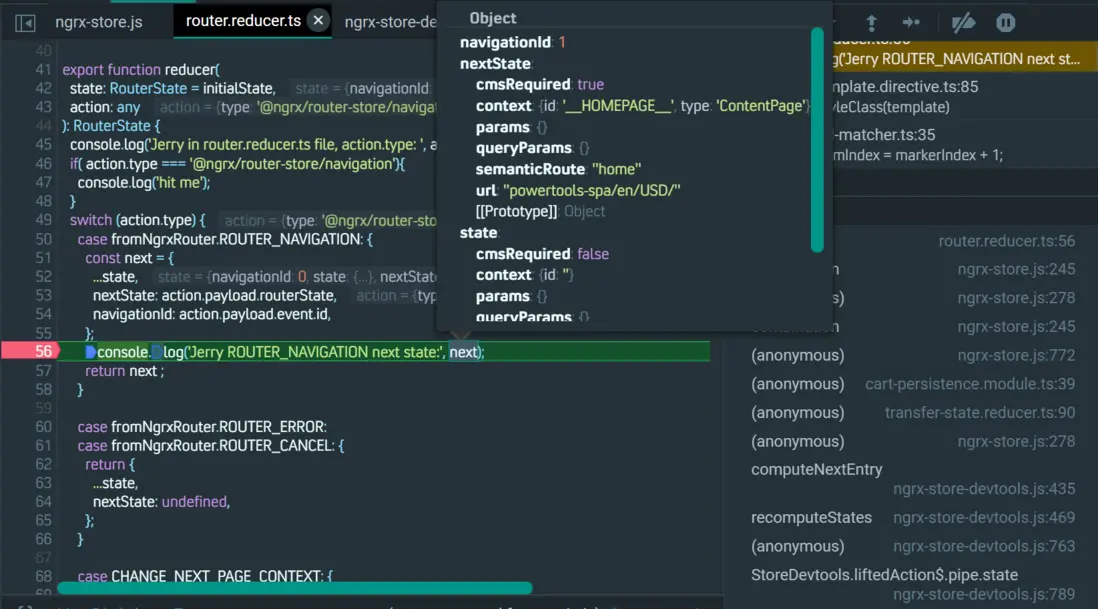This screenshot has width=1098, height=609.
Task: Expand the context property under nextState
Action: 503,106
